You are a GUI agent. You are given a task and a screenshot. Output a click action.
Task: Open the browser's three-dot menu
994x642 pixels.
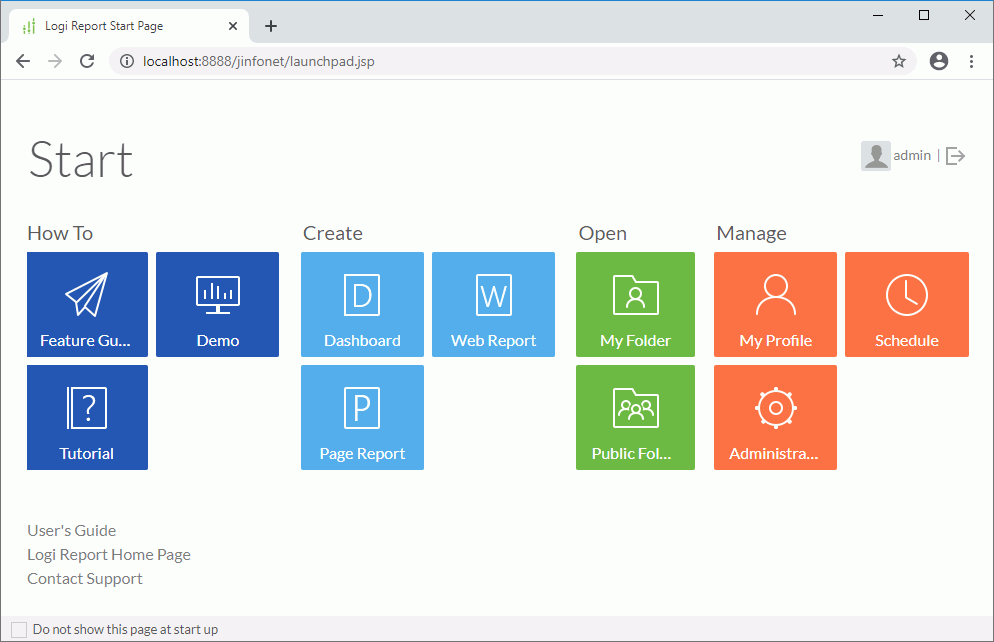coord(971,61)
